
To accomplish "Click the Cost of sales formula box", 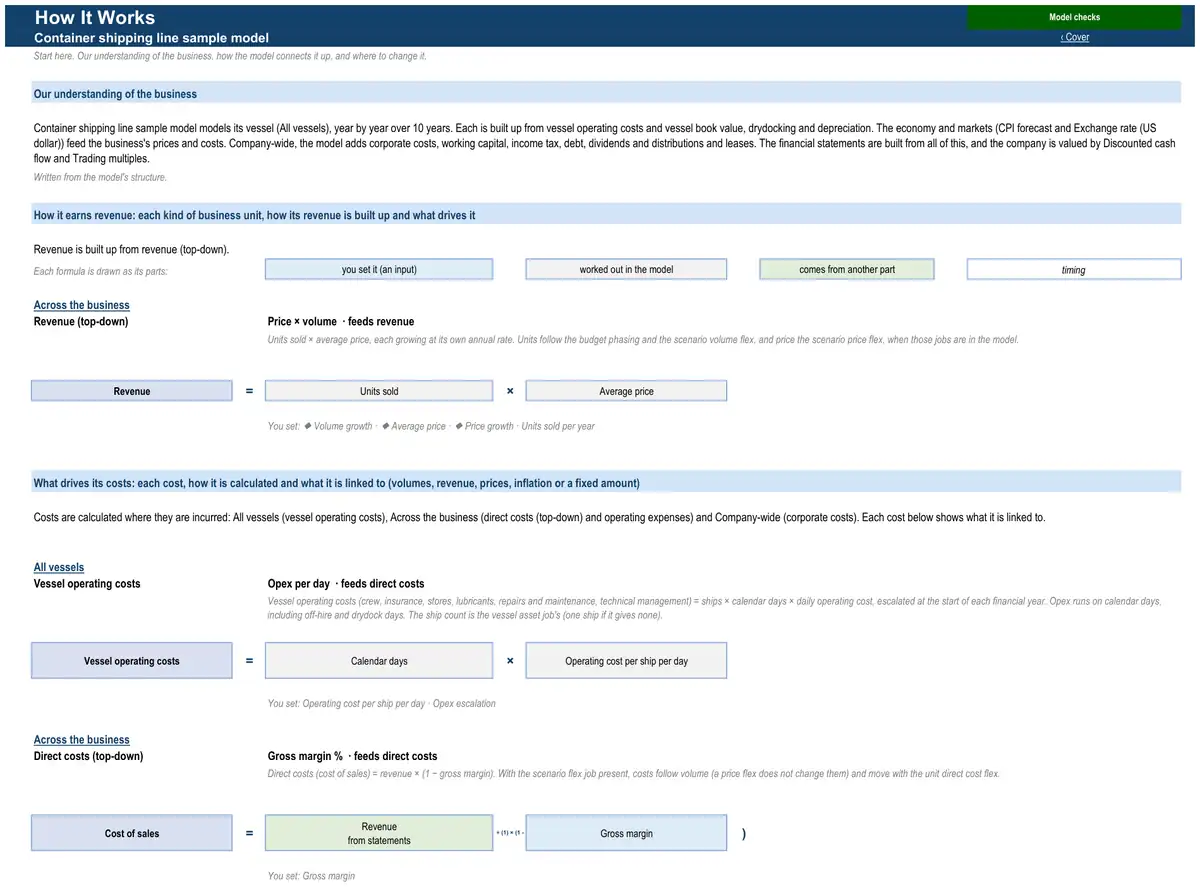I will click(x=132, y=833).
